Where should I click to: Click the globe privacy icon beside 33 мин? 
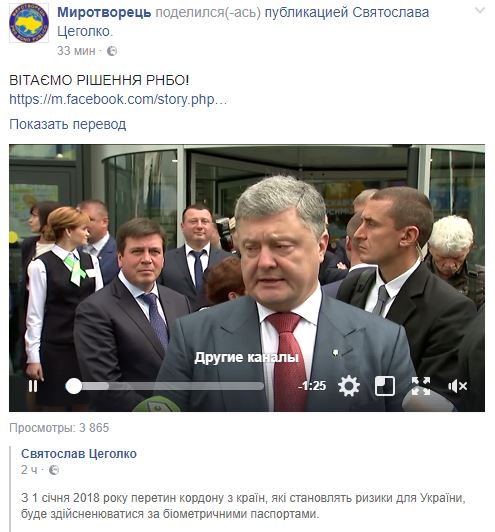pyautogui.click(x=112, y=51)
